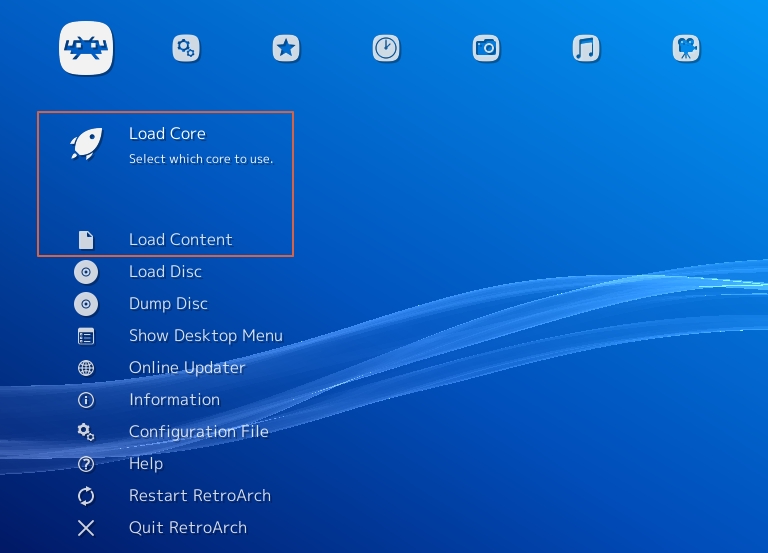Click the info circle icon beside Information
Screen dimensions: 768x553
[x=86, y=400]
